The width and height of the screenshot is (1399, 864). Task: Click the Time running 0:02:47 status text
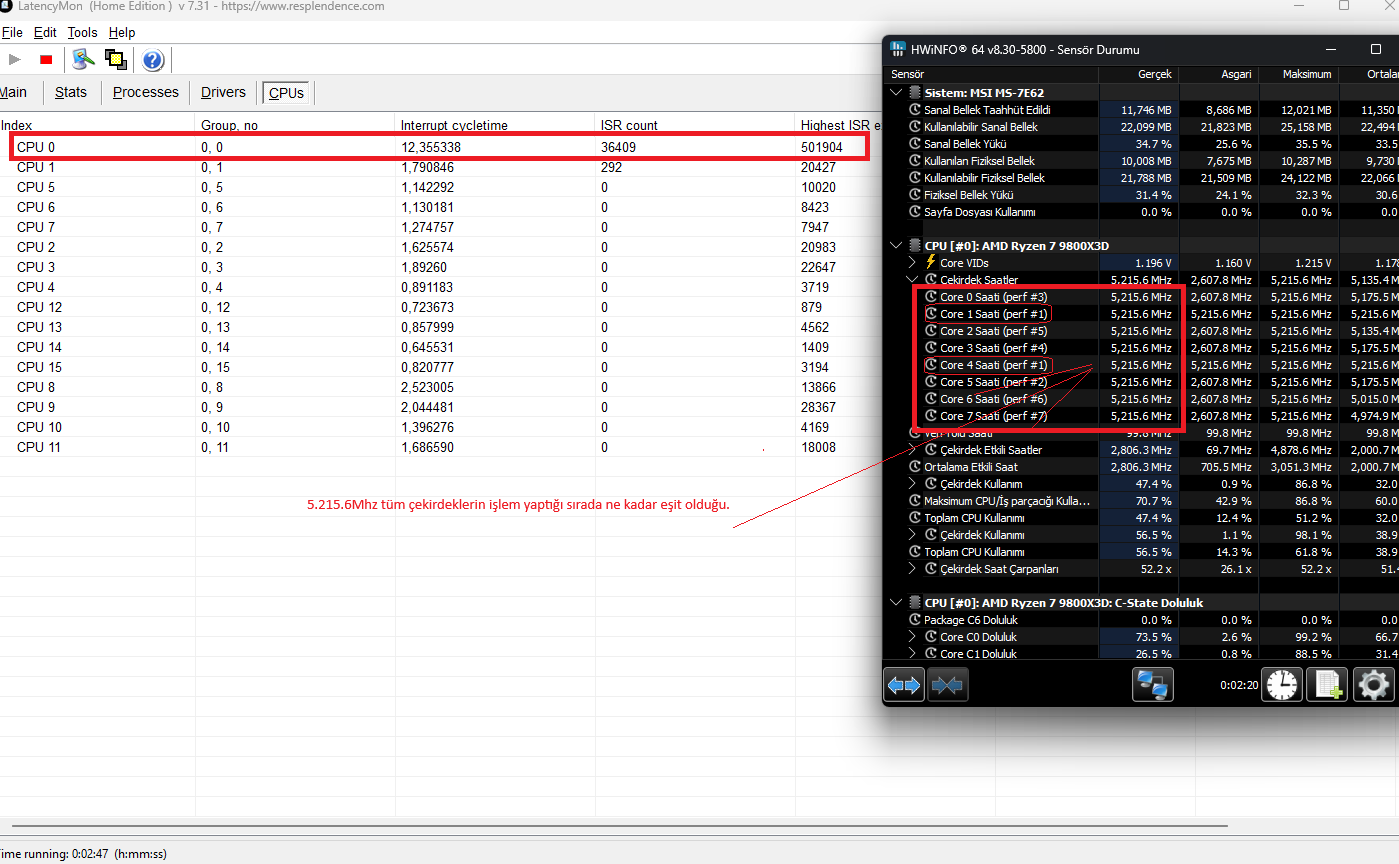coord(83,854)
